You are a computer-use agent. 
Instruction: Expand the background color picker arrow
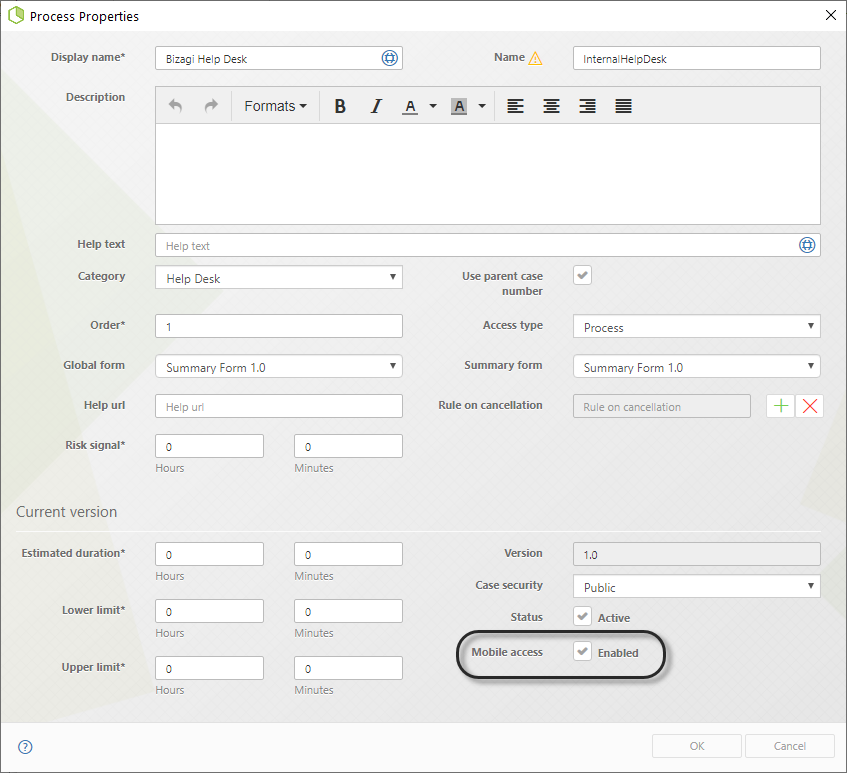[482, 106]
